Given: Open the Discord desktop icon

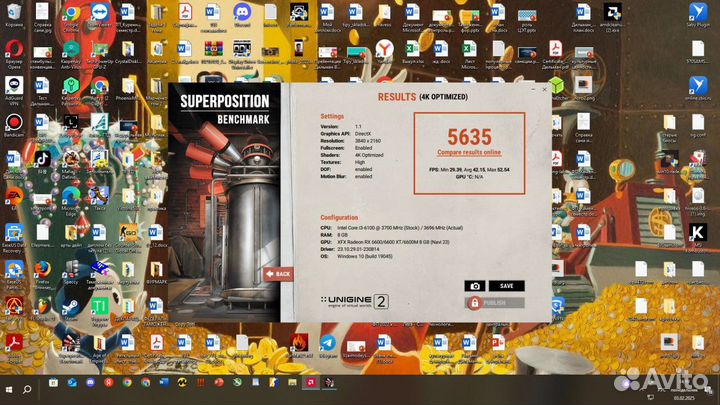Looking at the screenshot, I should 242,15.
